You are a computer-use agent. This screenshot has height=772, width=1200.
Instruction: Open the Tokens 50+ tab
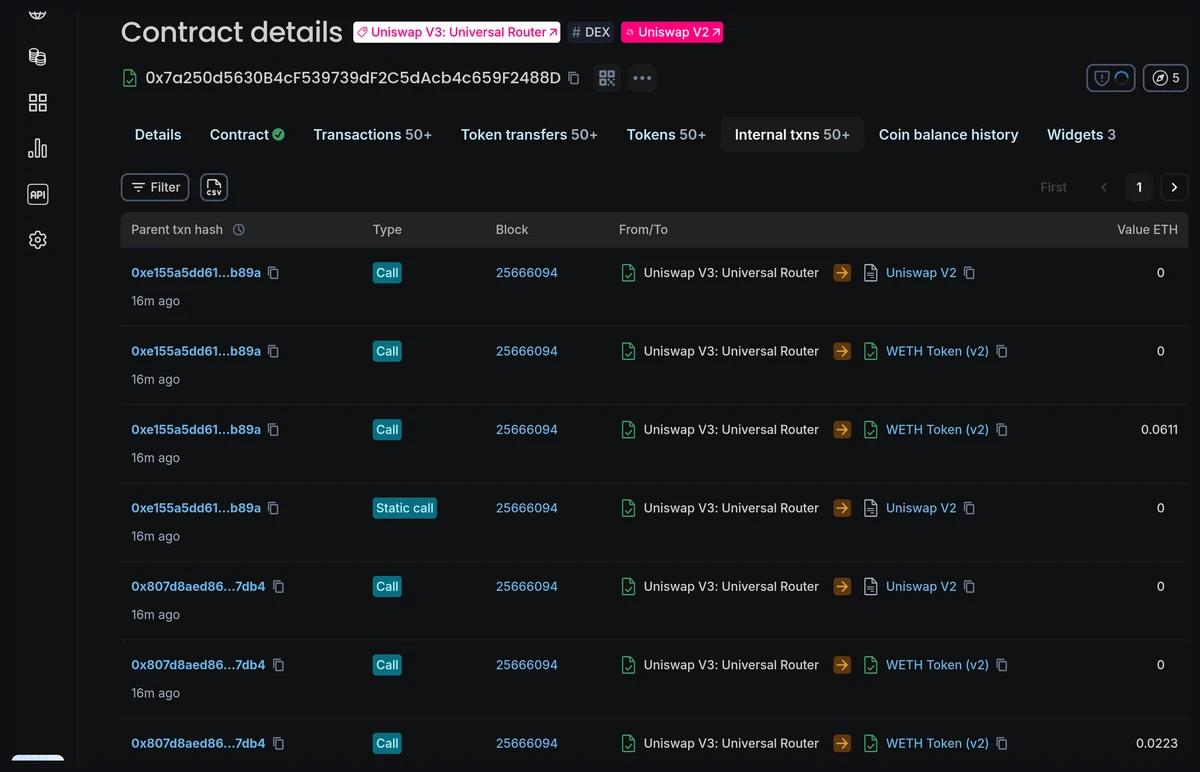point(666,135)
